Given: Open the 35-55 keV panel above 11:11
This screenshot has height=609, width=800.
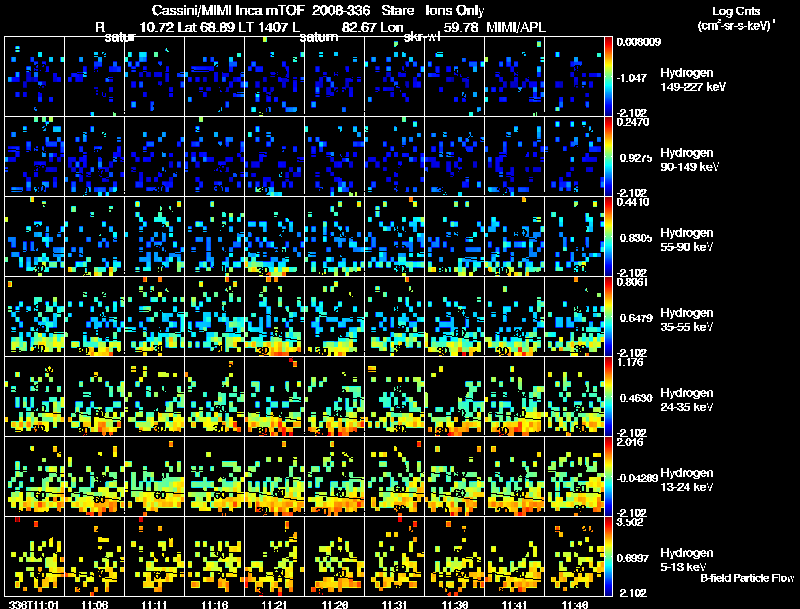Looking at the screenshot, I should point(155,316).
